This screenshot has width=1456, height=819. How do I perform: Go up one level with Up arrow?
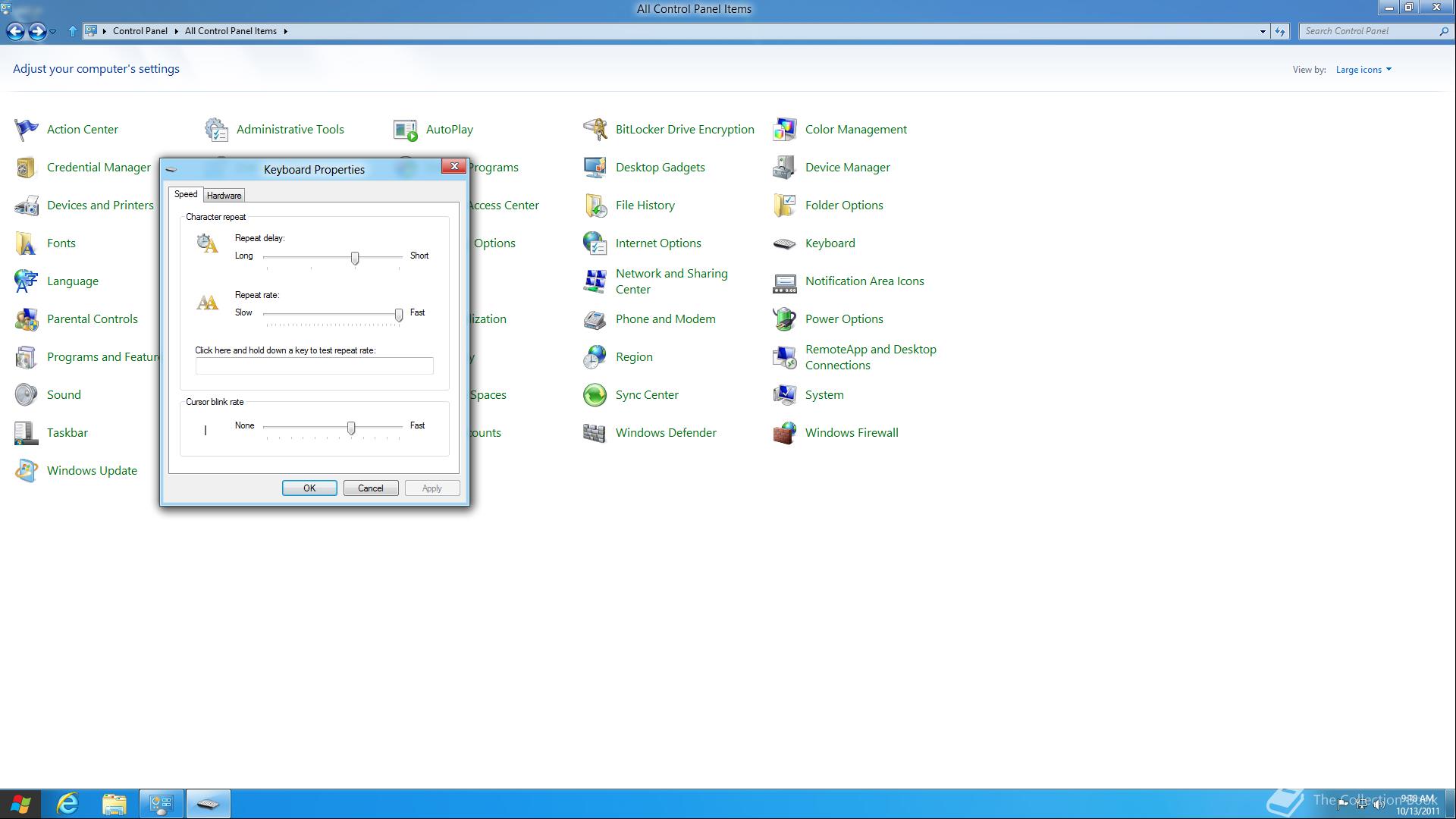tap(73, 31)
